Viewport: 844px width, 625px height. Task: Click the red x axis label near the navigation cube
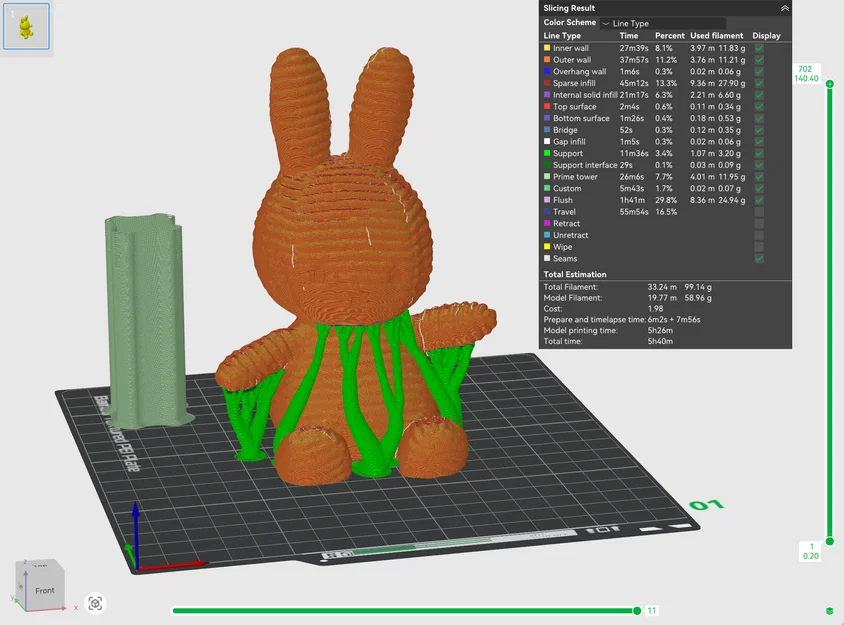click(x=76, y=608)
